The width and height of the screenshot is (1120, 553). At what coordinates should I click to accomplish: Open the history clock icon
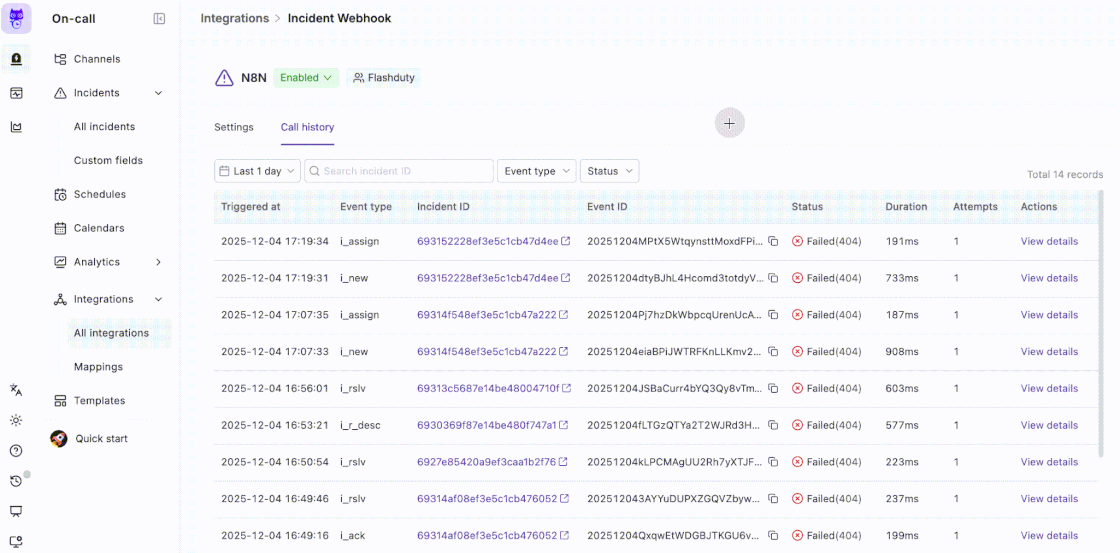16,482
